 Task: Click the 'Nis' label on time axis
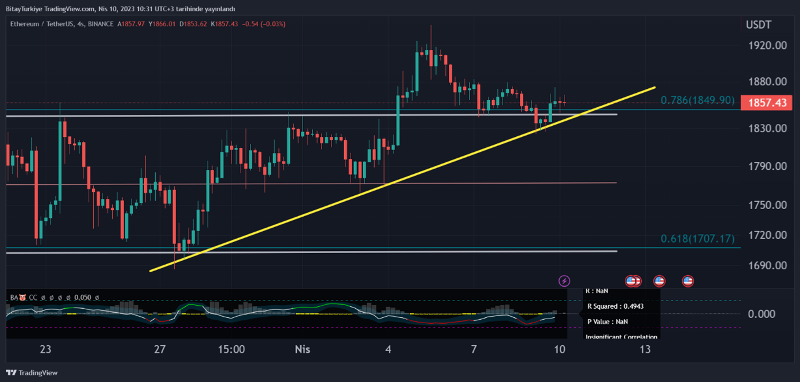[302, 349]
